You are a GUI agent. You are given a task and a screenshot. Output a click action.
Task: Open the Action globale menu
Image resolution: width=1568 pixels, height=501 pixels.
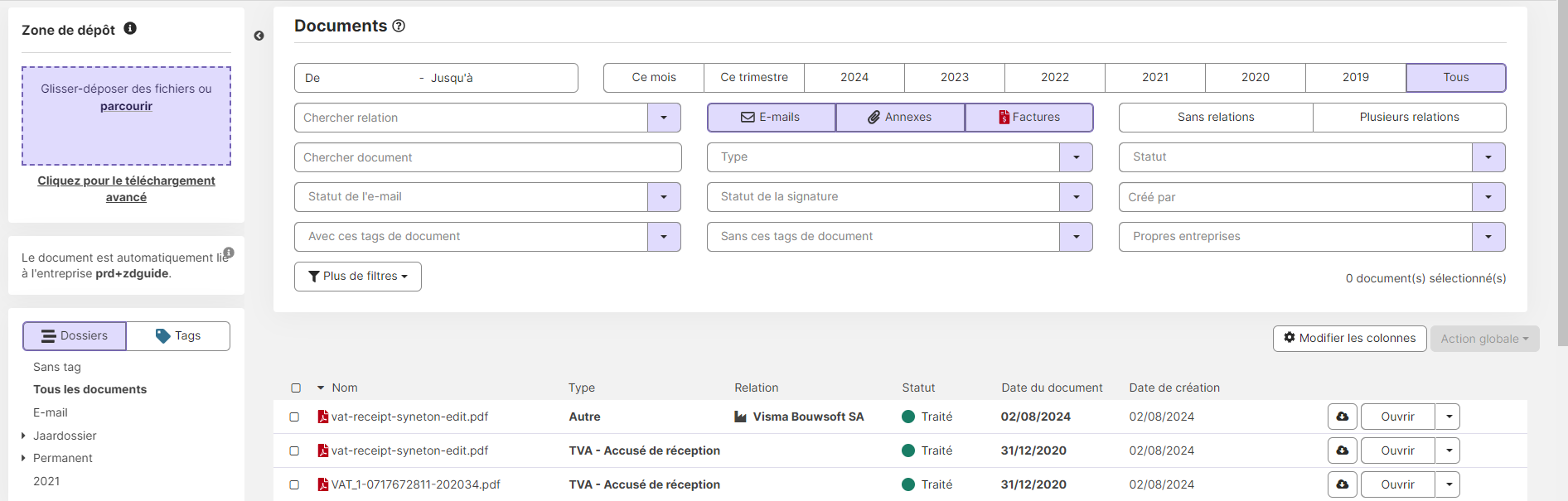(1484, 338)
